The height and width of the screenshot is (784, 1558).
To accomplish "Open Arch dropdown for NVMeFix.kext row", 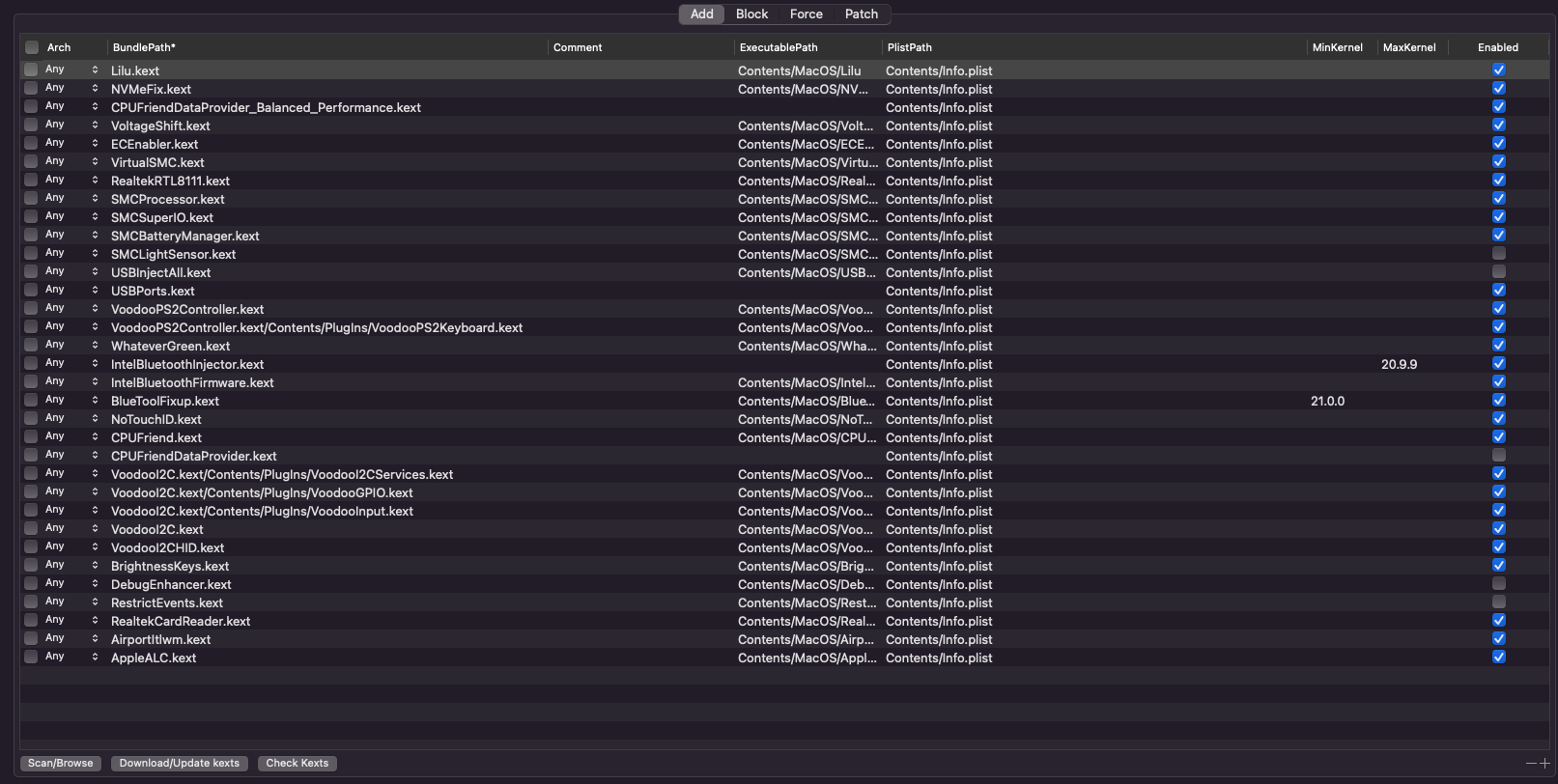I will tap(95, 88).
